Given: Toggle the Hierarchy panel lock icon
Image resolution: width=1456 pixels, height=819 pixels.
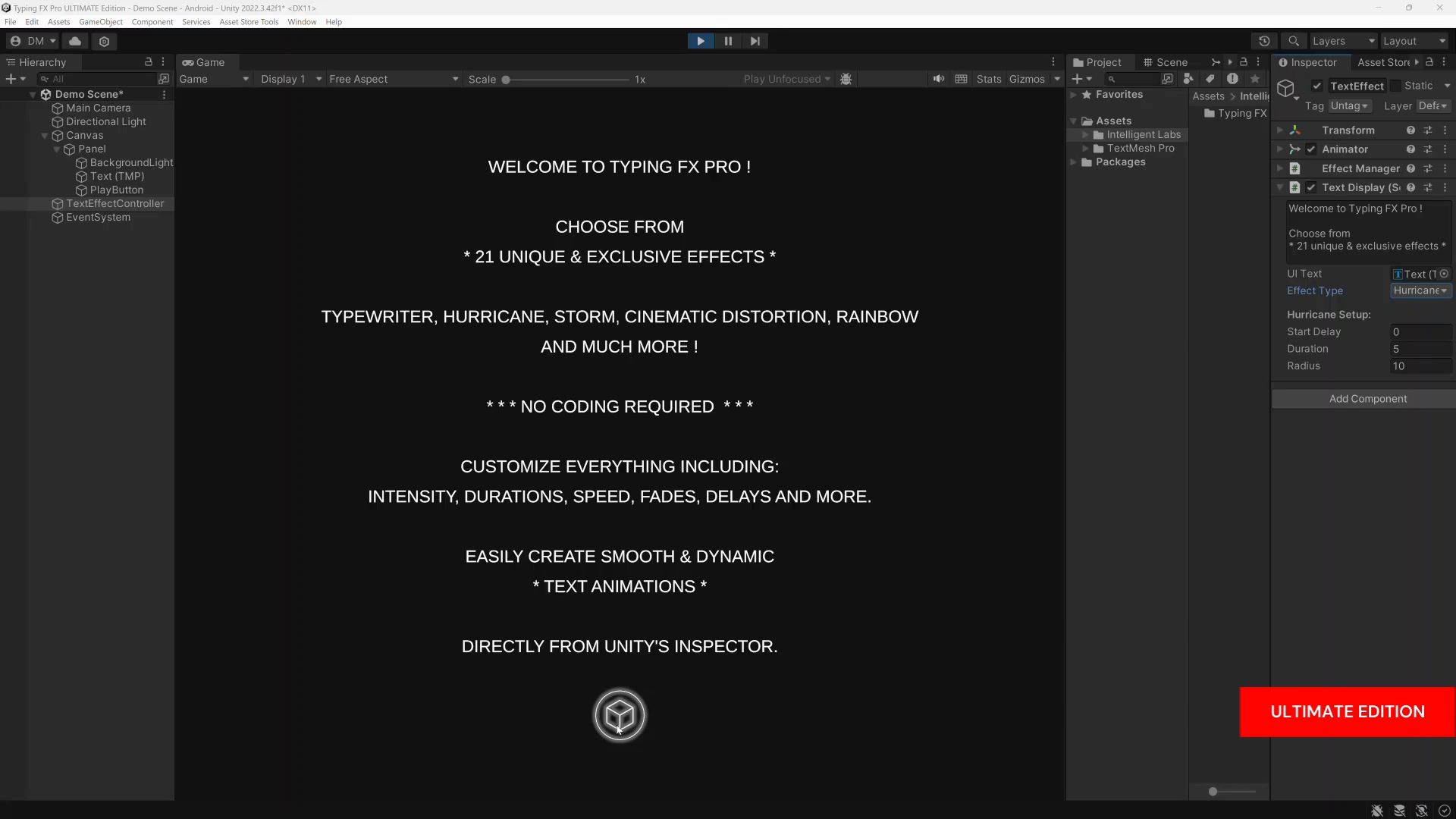Looking at the screenshot, I should (x=149, y=62).
